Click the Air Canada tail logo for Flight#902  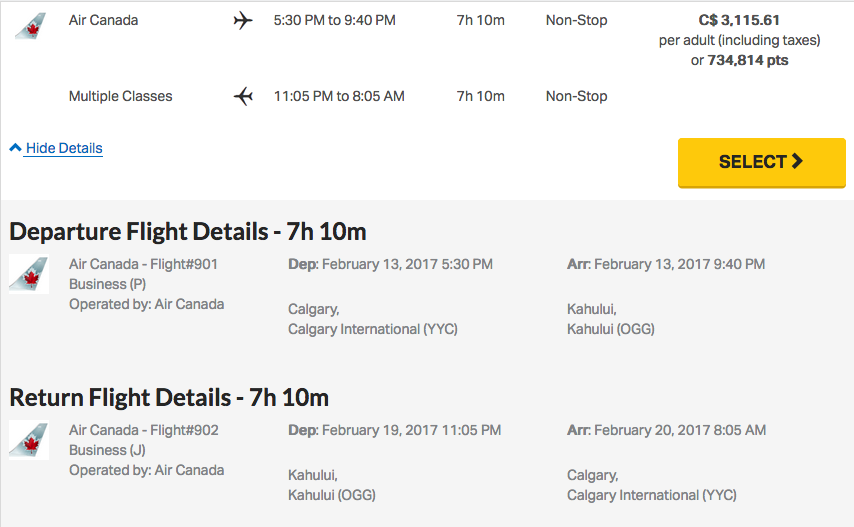click(x=29, y=440)
